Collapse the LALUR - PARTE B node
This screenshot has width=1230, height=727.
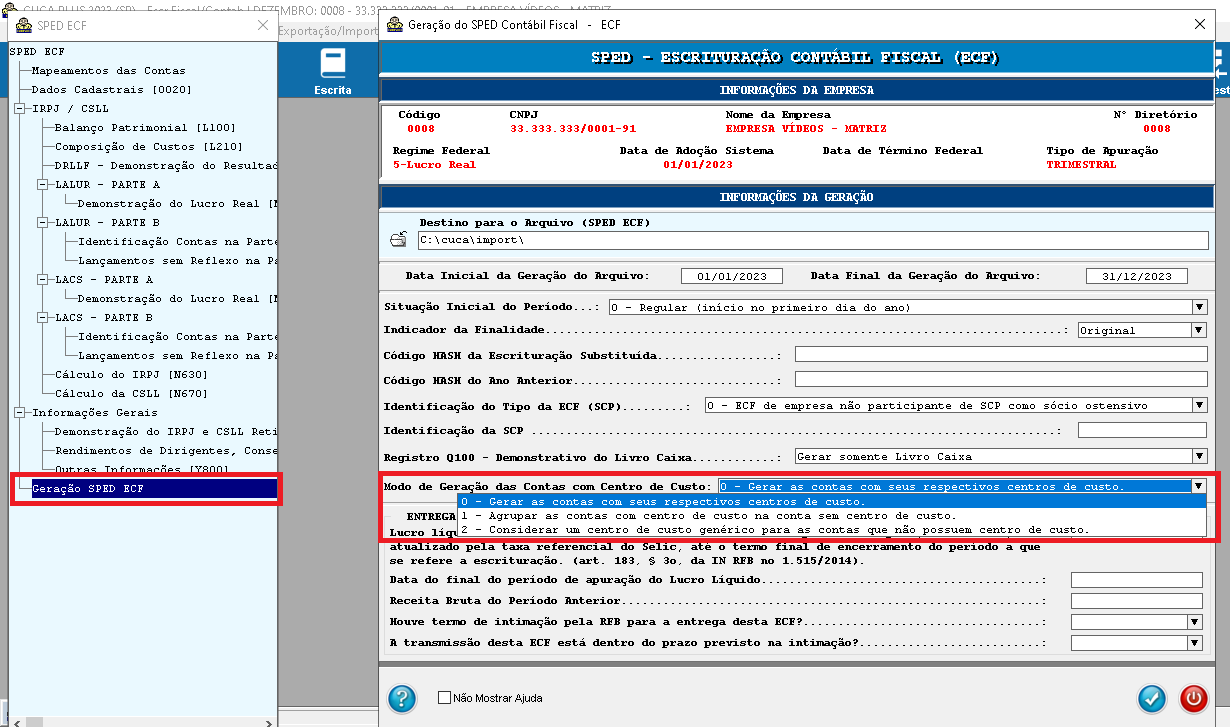point(42,223)
